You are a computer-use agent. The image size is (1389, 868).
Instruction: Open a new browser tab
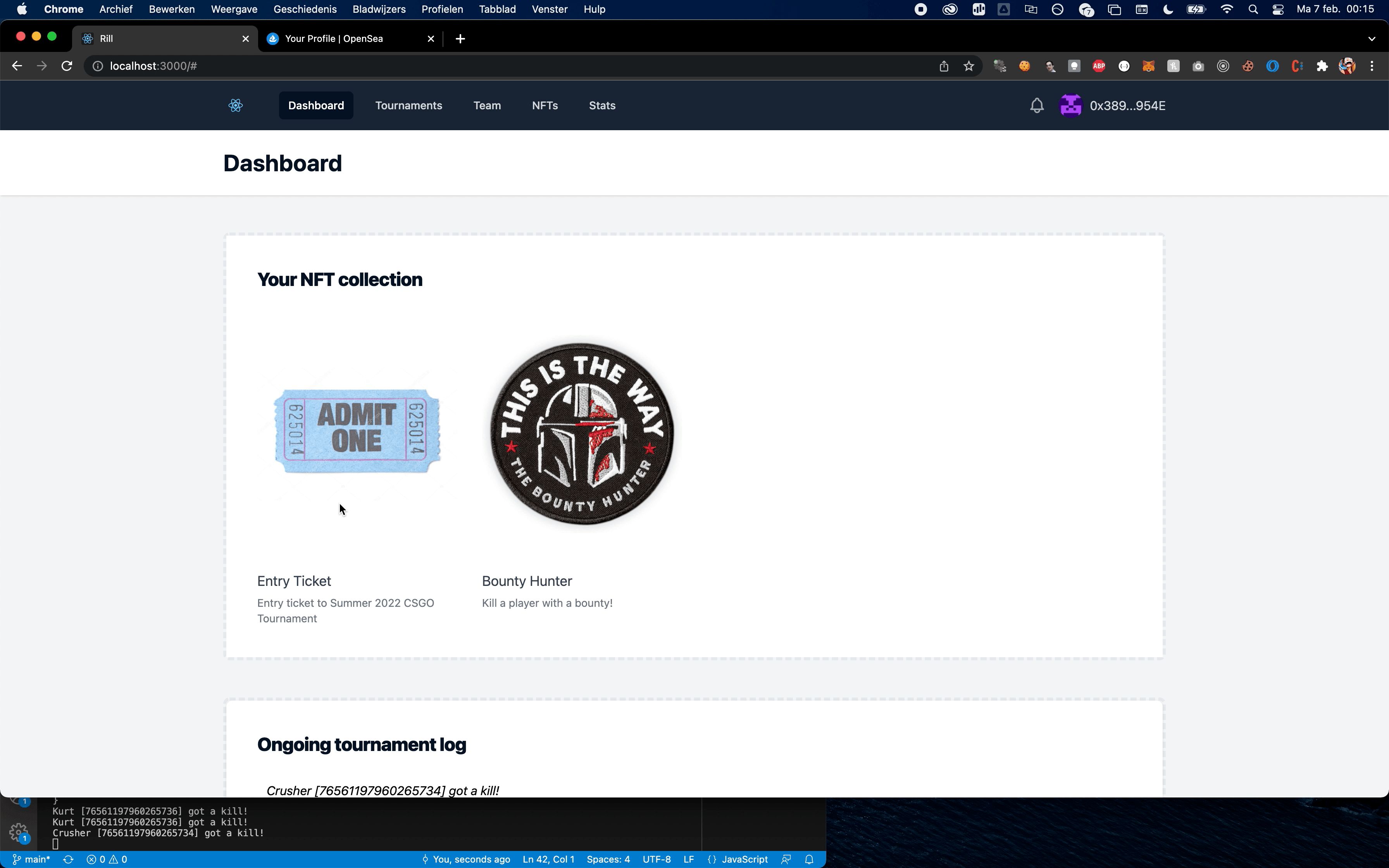[x=460, y=38]
